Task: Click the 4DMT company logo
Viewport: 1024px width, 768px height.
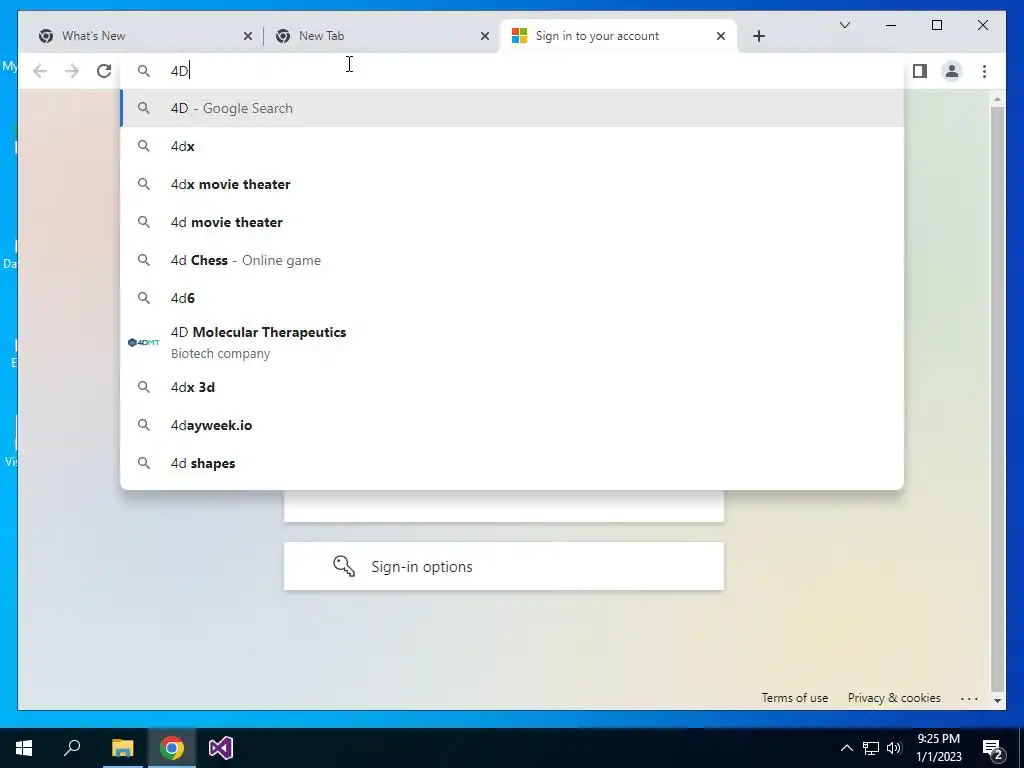Action: coord(144,342)
